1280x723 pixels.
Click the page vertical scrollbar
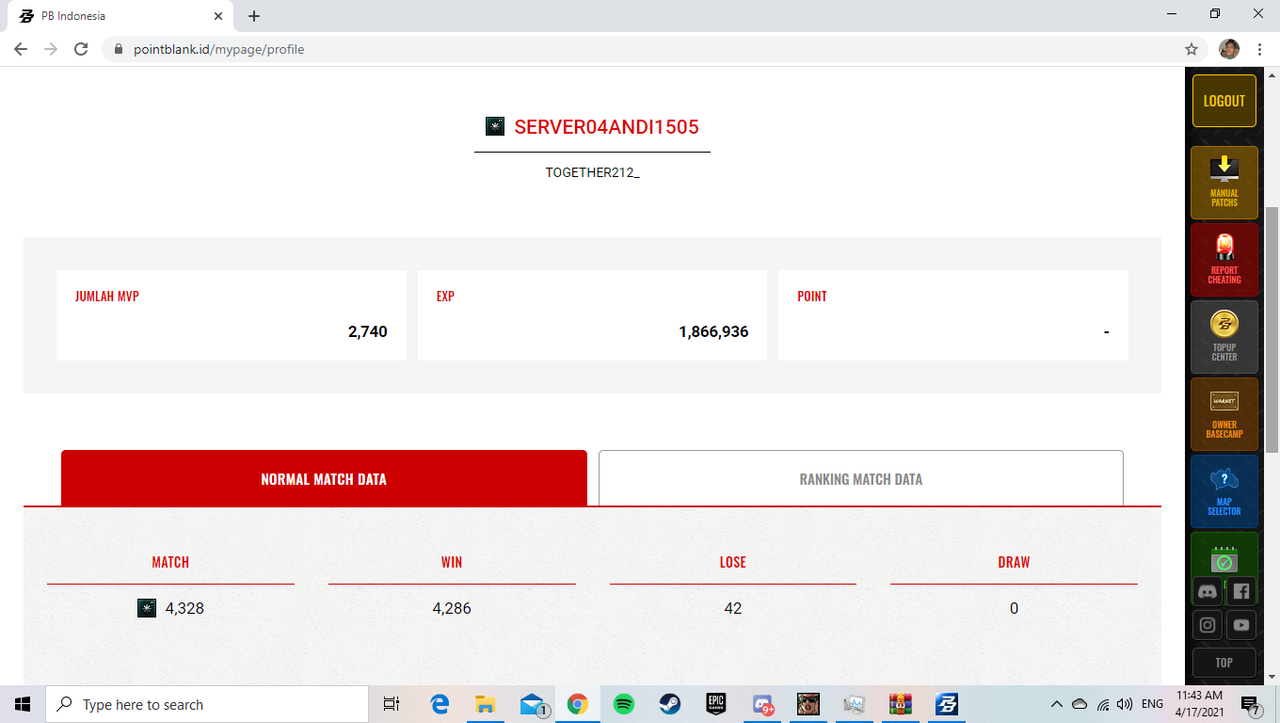click(x=1273, y=330)
